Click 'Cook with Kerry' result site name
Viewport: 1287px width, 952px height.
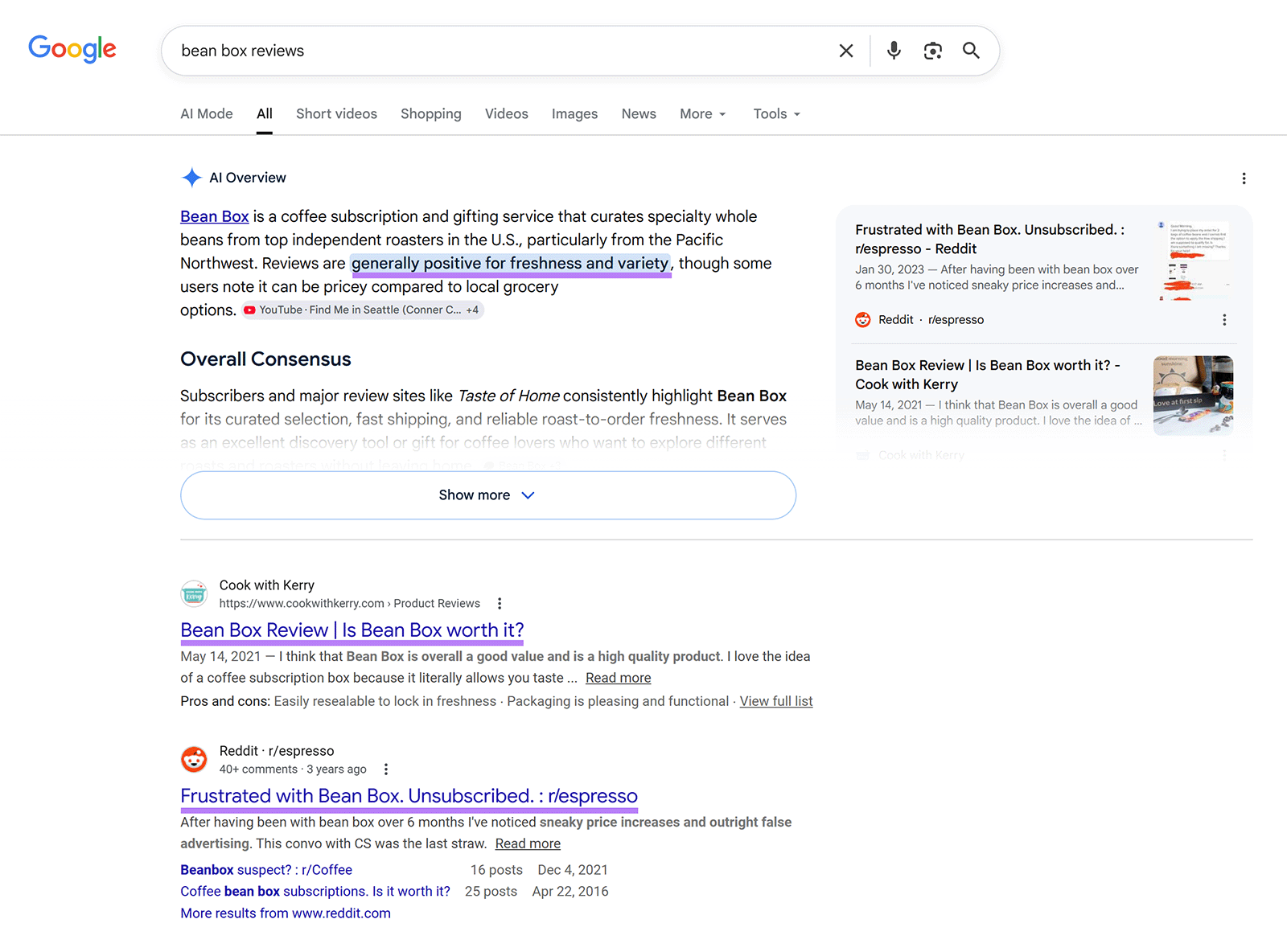pos(267,585)
